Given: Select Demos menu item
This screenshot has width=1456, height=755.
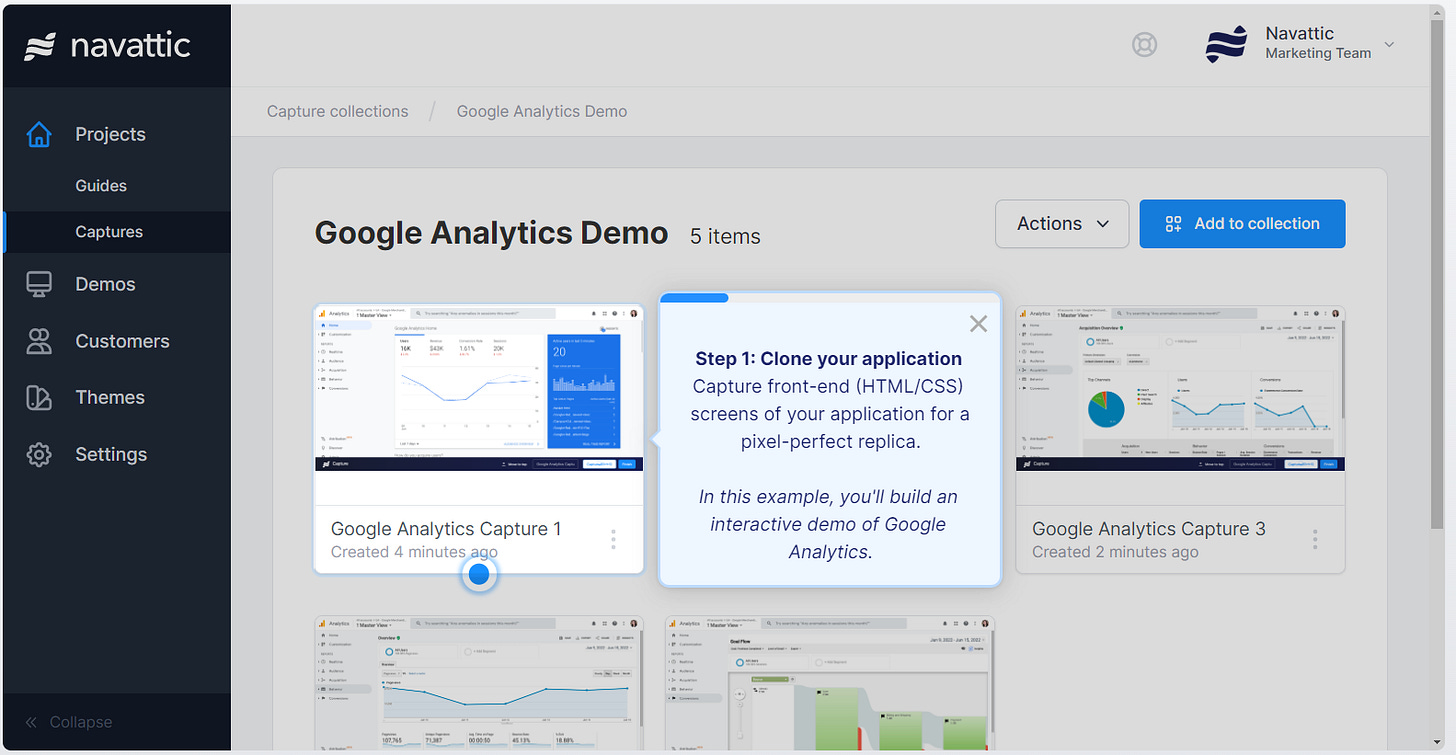Looking at the screenshot, I should [x=105, y=284].
